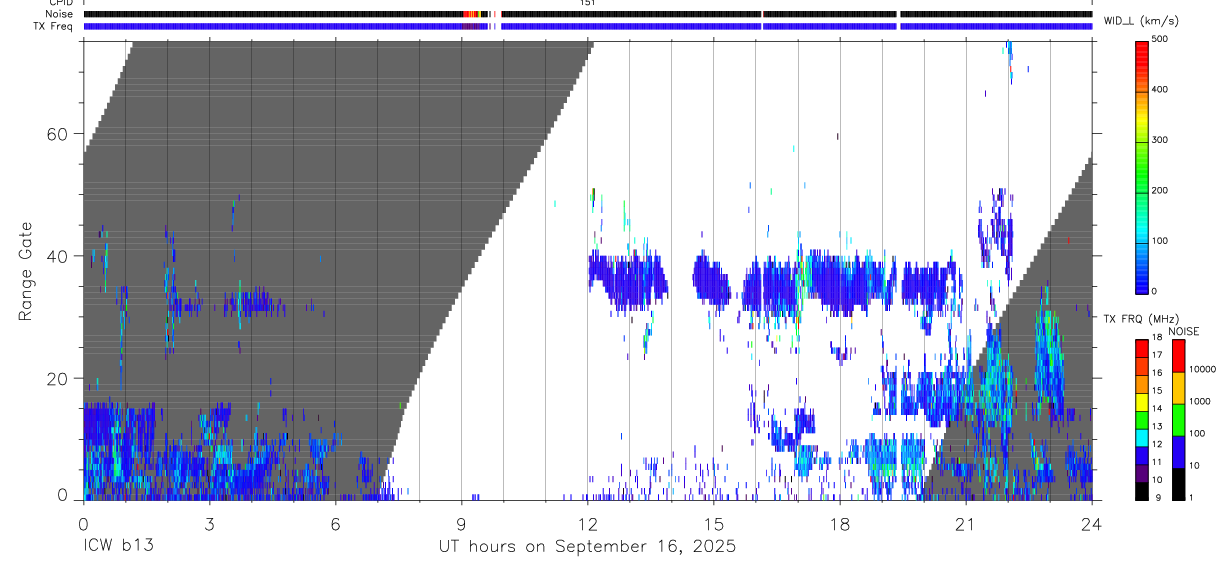Click the NOISE legend title

click(1184, 332)
